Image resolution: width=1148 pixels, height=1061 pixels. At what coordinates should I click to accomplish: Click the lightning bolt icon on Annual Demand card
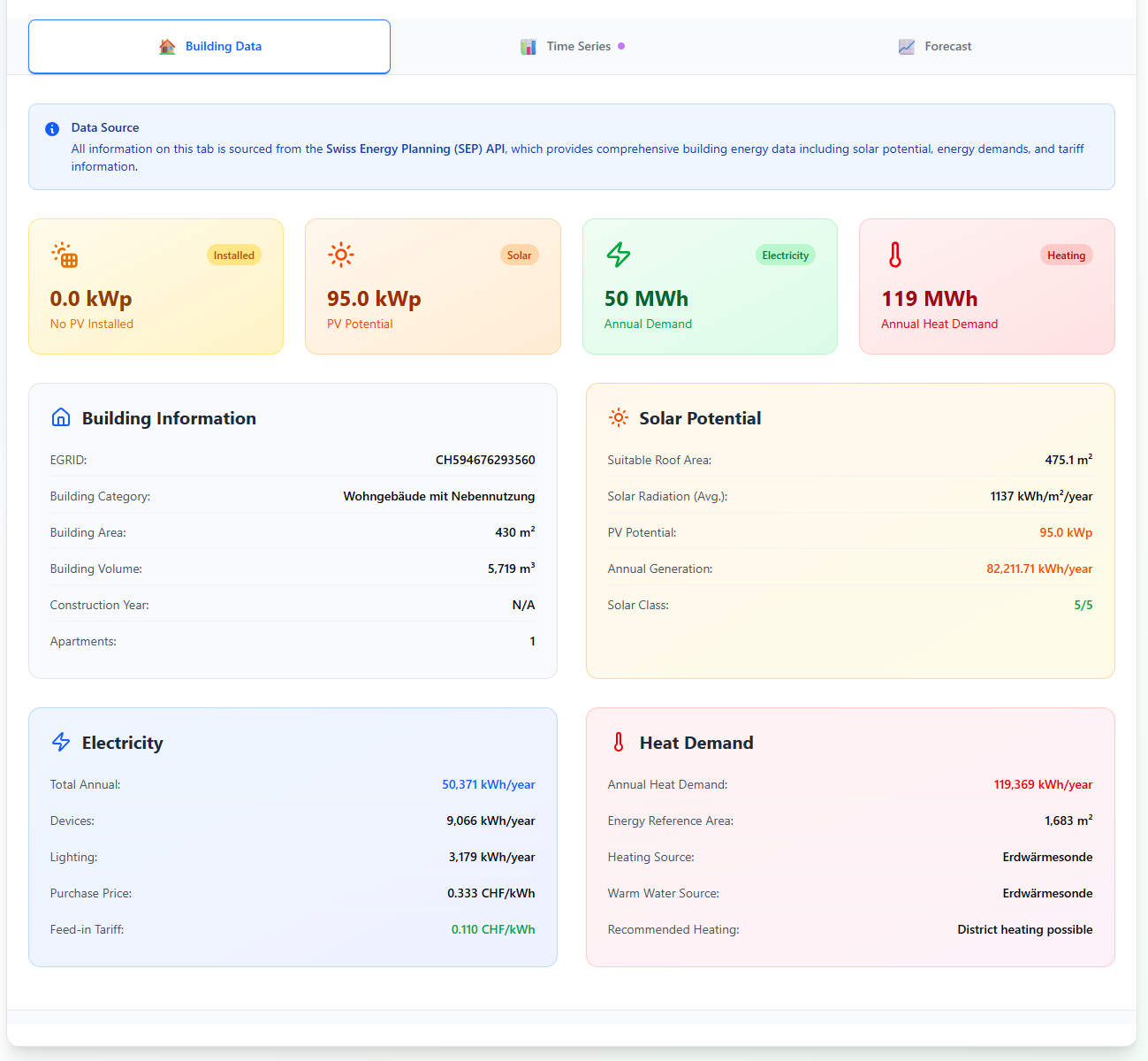pyautogui.click(x=619, y=255)
